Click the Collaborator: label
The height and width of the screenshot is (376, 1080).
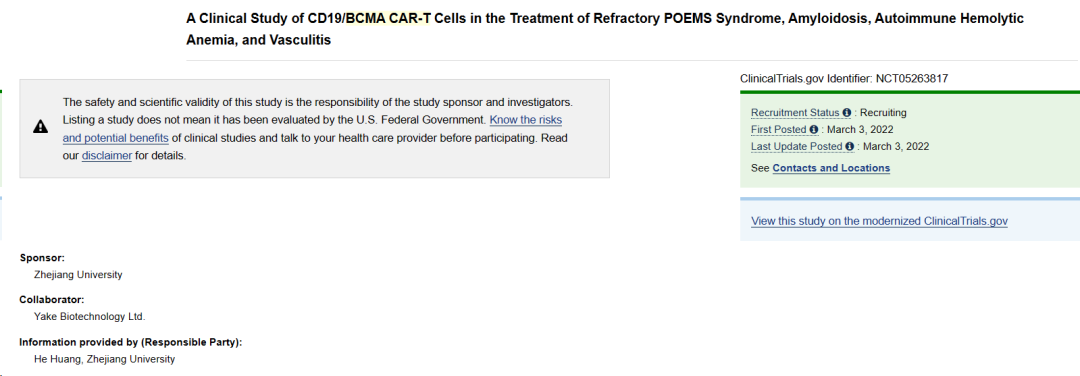pos(52,300)
